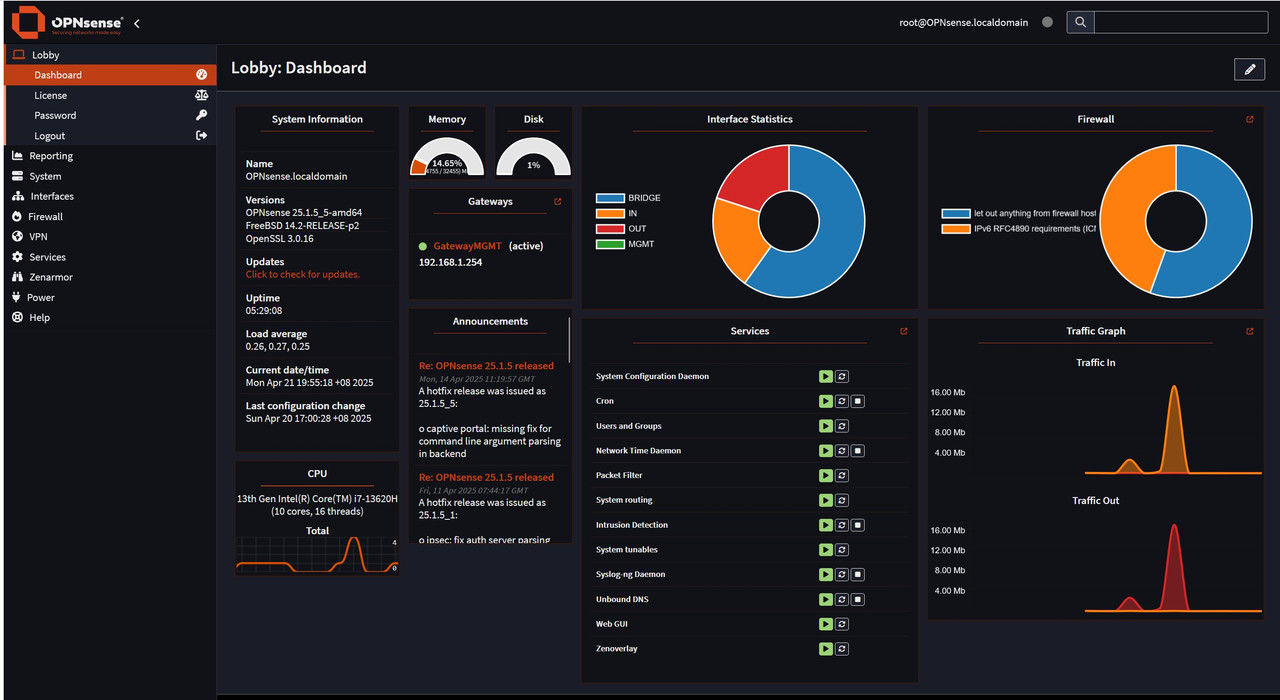This screenshot has width=1280, height=700.
Task: Restart the Packet Filter service
Action: (842, 476)
